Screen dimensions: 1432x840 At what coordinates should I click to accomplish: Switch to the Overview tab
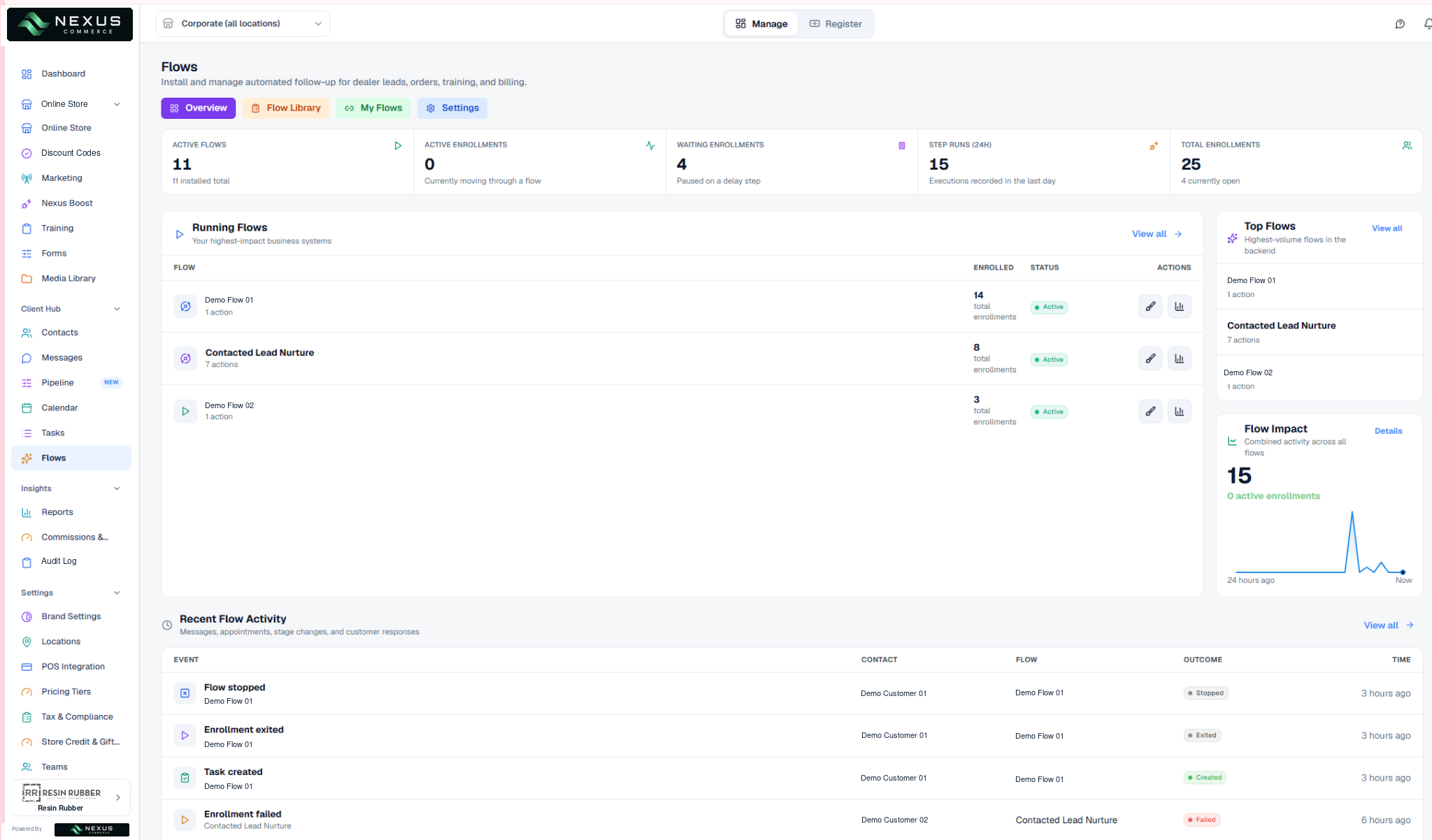pos(199,108)
